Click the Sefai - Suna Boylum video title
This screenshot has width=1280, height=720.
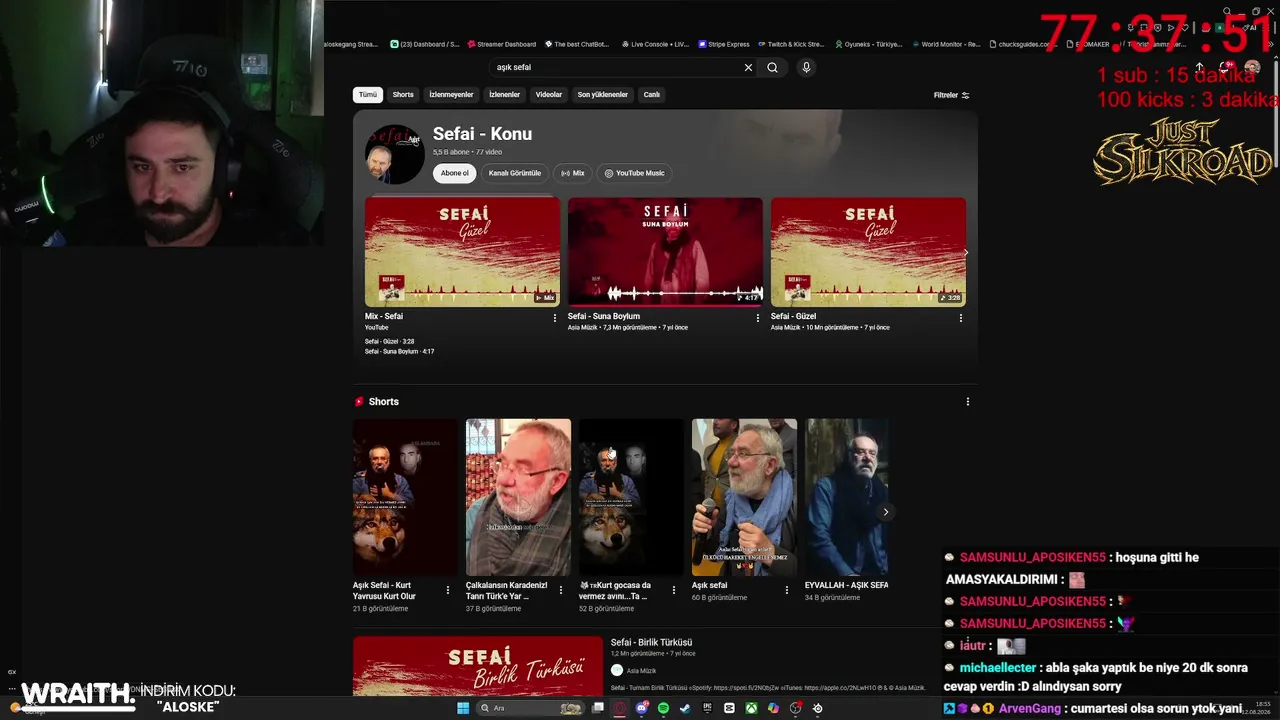pyautogui.click(x=604, y=316)
